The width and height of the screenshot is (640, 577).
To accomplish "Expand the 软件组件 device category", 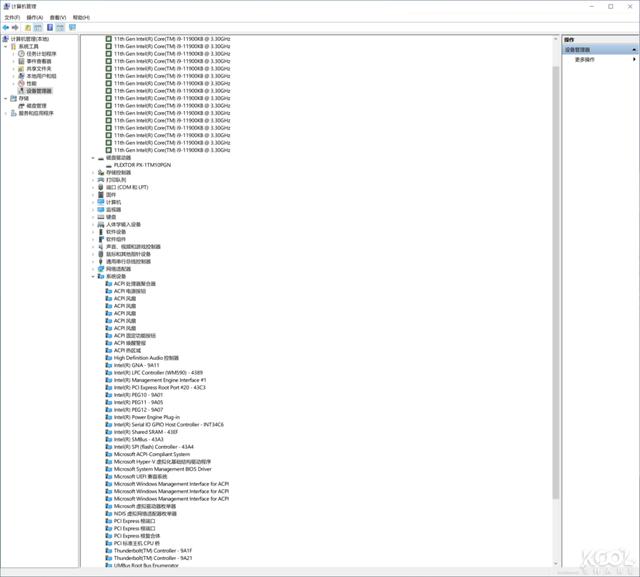I will pyautogui.click(x=93, y=239).
